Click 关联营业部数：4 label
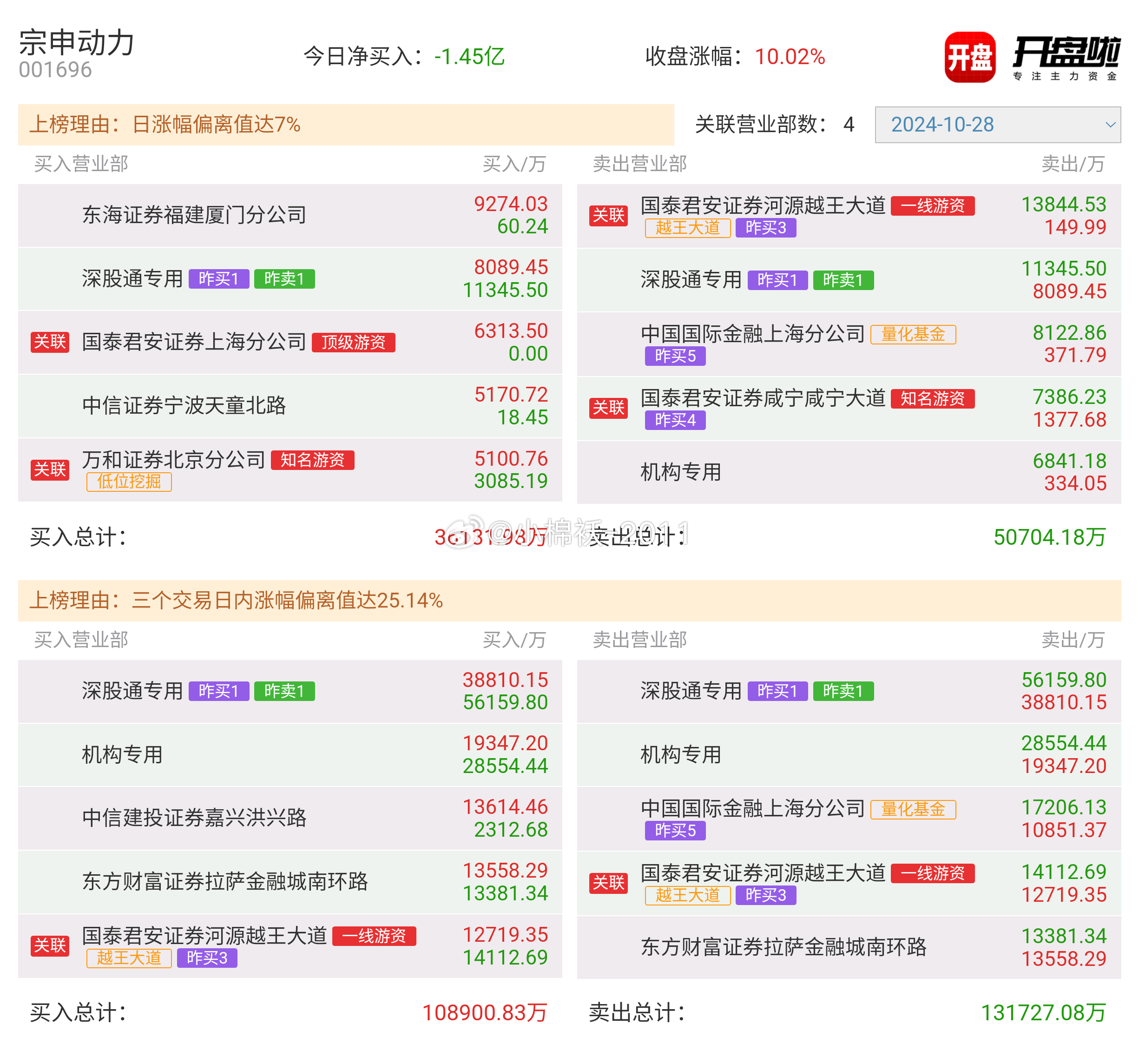The height and width of the screenshot is (1064, 1139). point(775,124)
